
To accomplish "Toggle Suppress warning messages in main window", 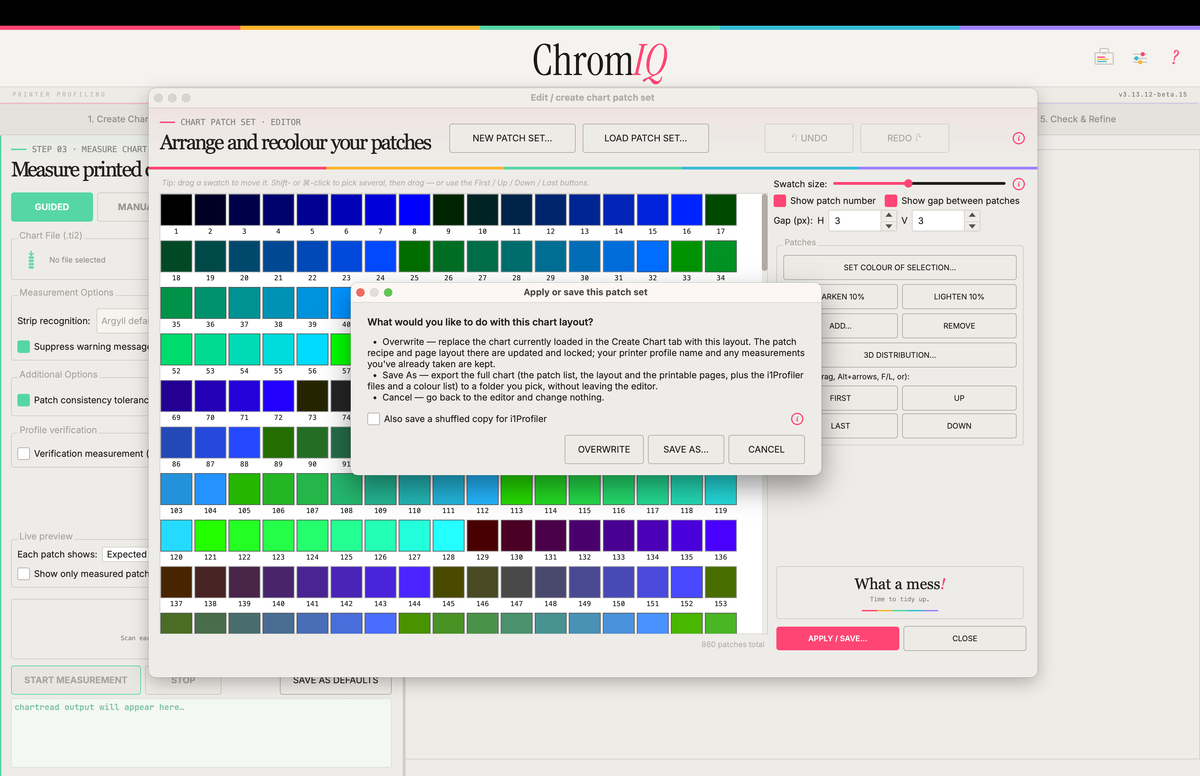I will pyautogui.click(x=24, y=347).
